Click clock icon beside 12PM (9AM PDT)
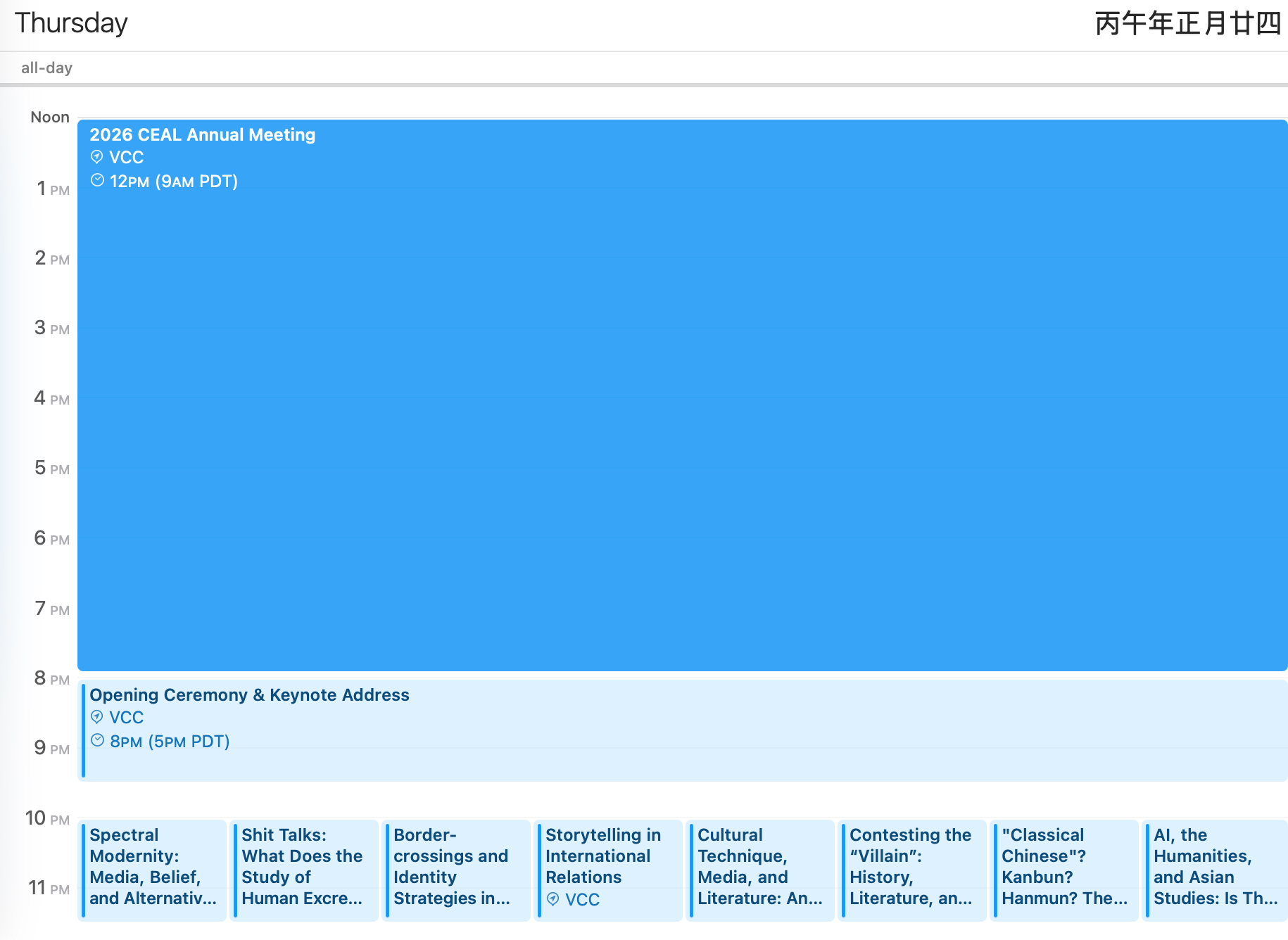 coord(97,181)
